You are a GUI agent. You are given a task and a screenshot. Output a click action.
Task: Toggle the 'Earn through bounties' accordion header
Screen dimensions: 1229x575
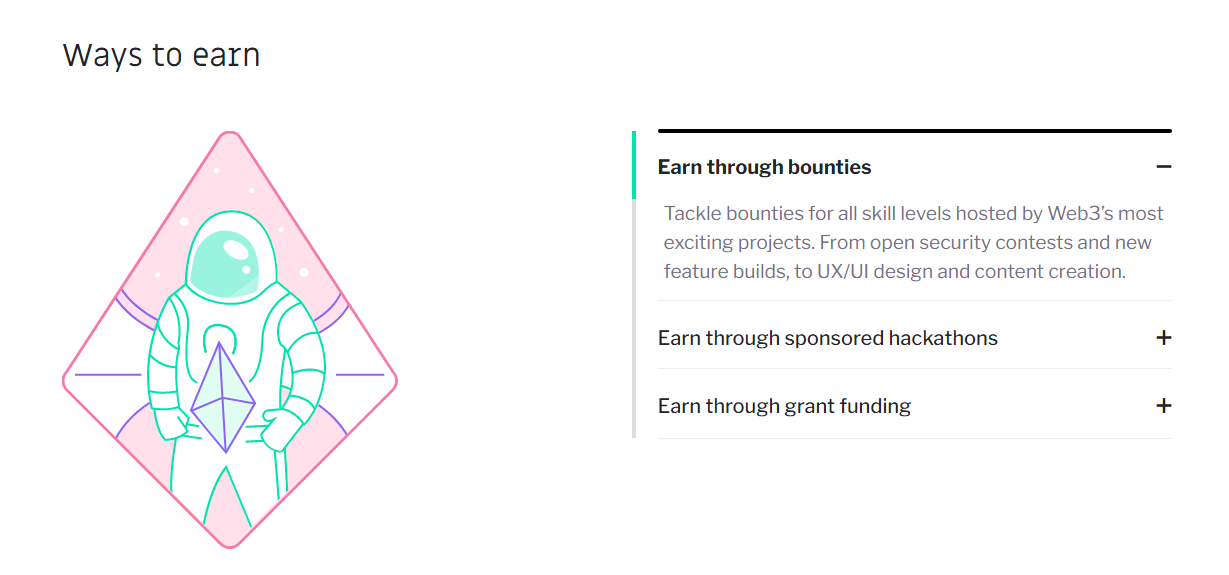click(x=765, y=167)
